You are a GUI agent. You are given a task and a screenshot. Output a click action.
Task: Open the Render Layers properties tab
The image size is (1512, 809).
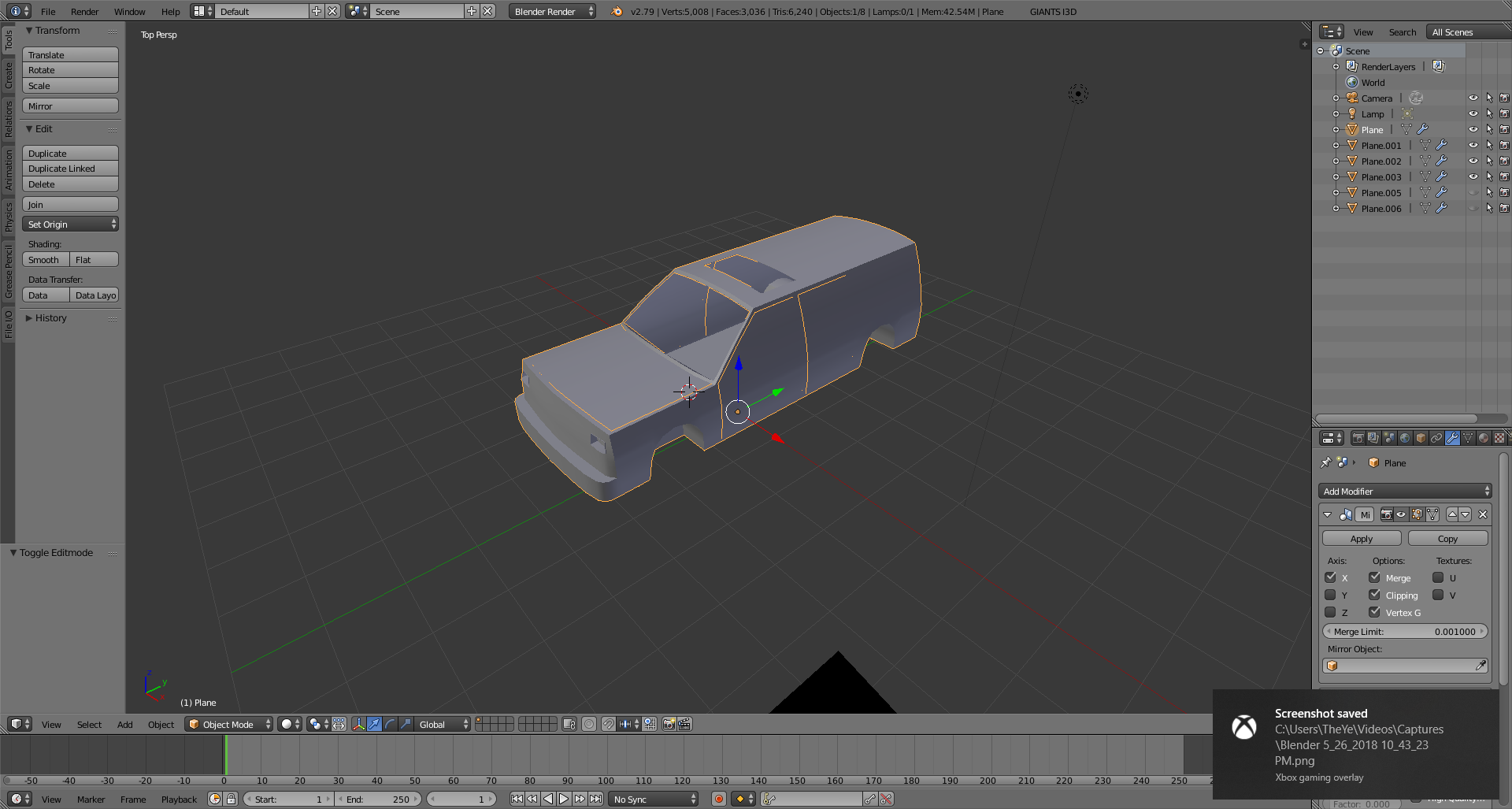pos(1373,438)
